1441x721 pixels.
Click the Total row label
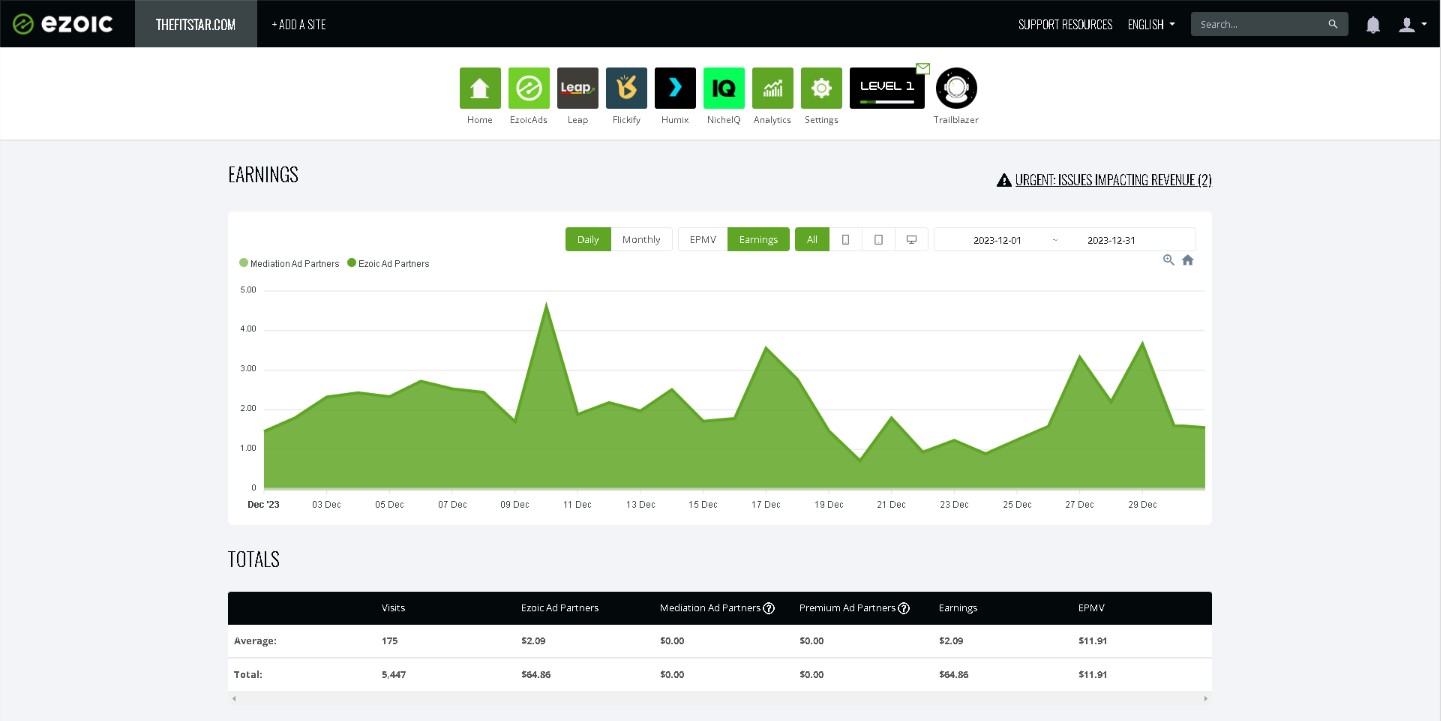[x=248, y=675]
